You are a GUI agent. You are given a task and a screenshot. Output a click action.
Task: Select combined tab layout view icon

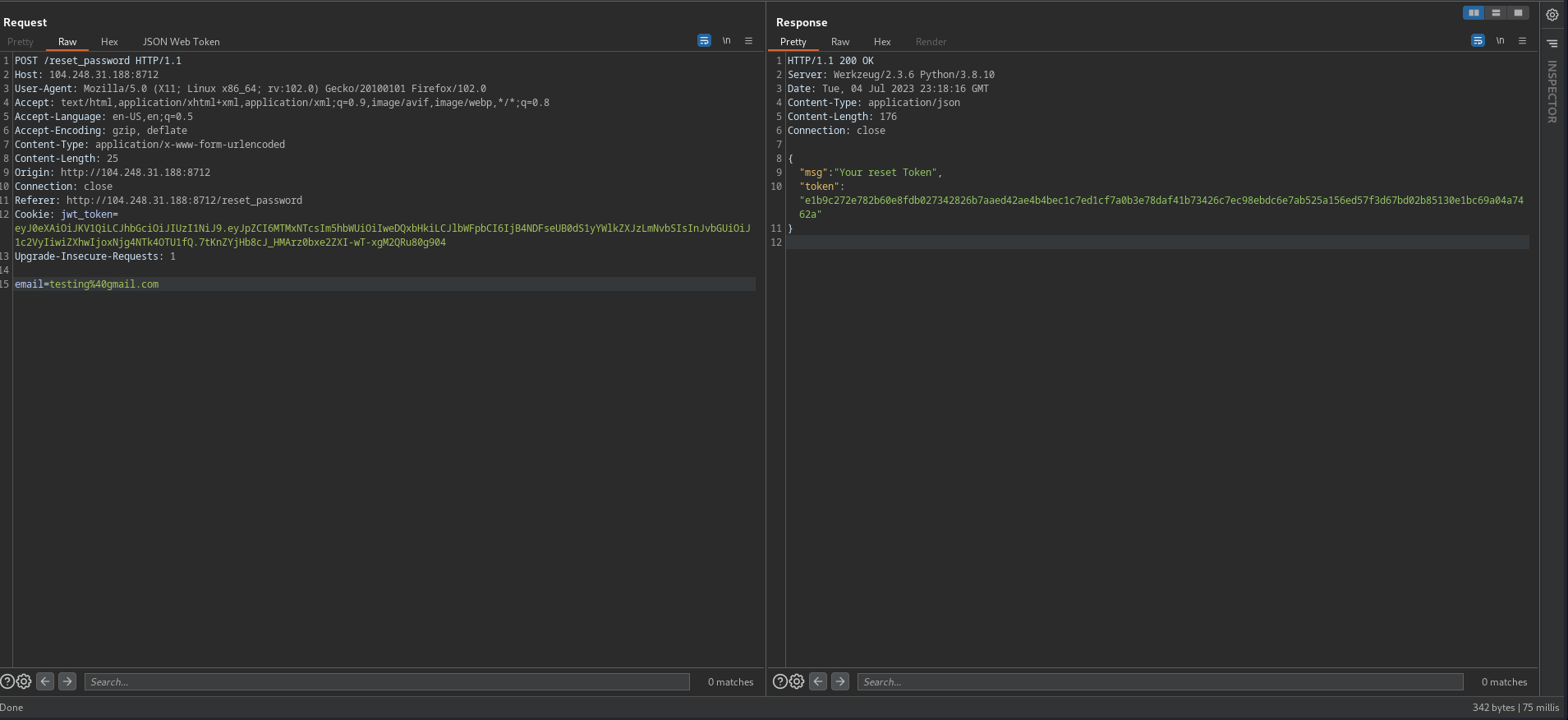(x=1518, y=12)
